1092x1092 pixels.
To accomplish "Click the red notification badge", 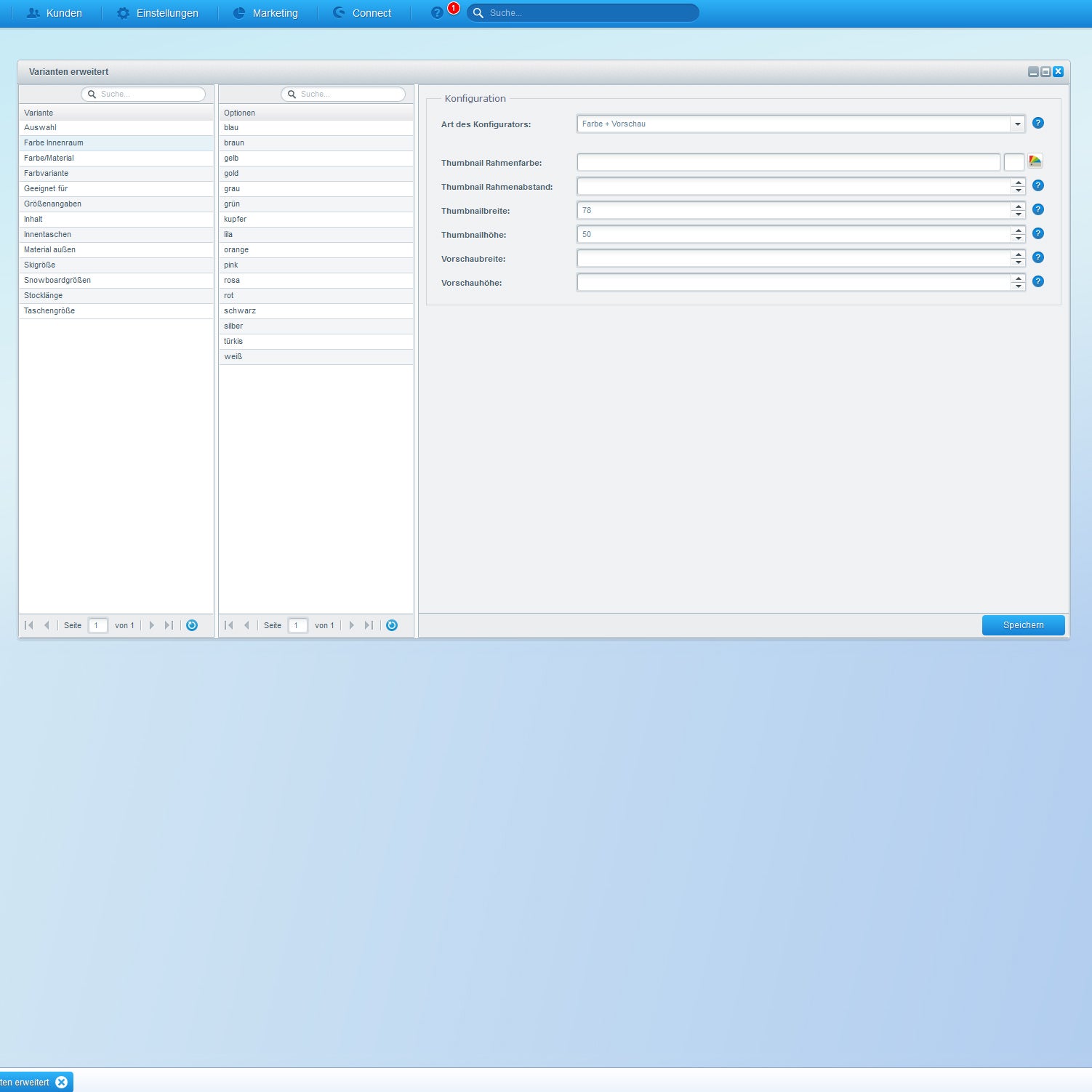I will coord(454,8).
